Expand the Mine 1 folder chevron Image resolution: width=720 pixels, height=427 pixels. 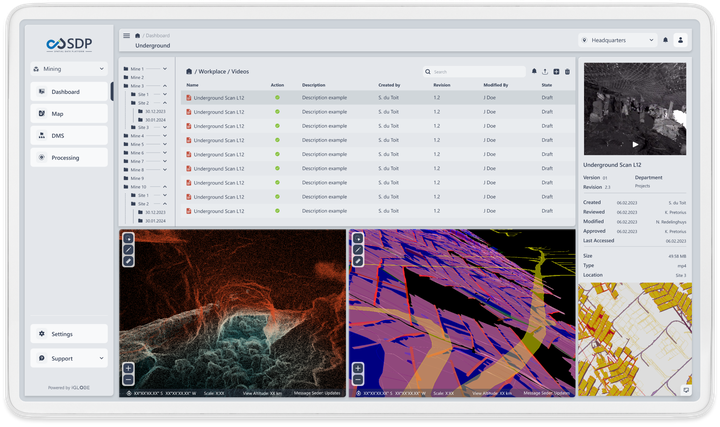pos(165,69)
